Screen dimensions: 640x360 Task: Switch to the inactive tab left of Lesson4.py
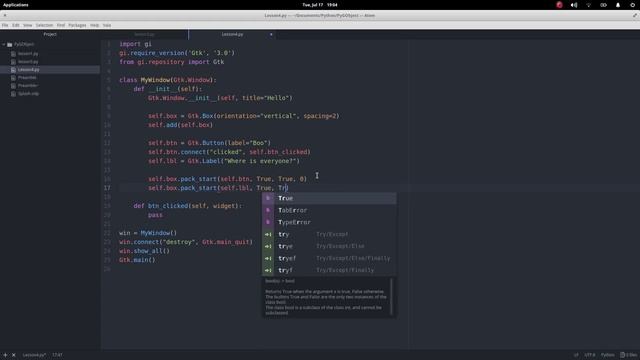pos(144,34)
